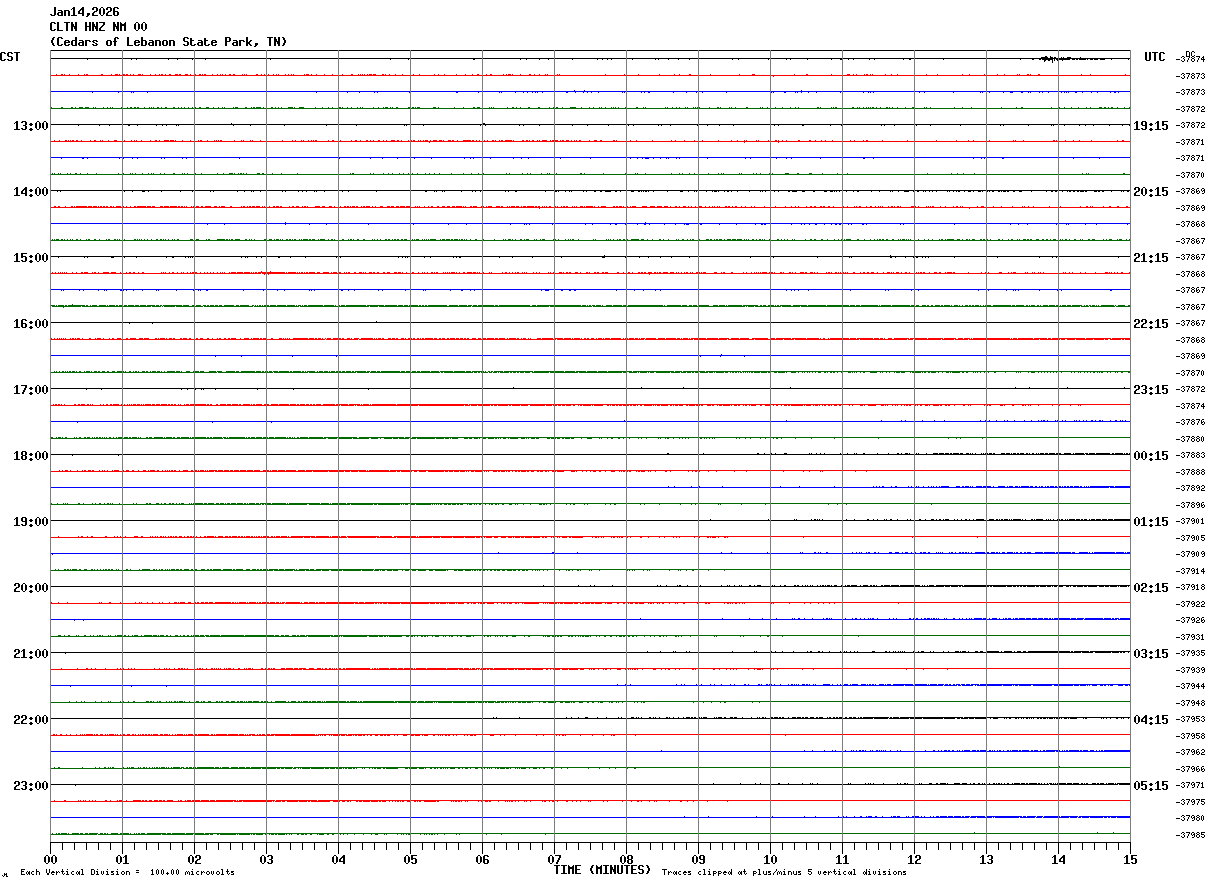Select the 15:00 CST time label
Image resolution: width=1210 pixels, height=886 pixels.
tap(30, 258)
